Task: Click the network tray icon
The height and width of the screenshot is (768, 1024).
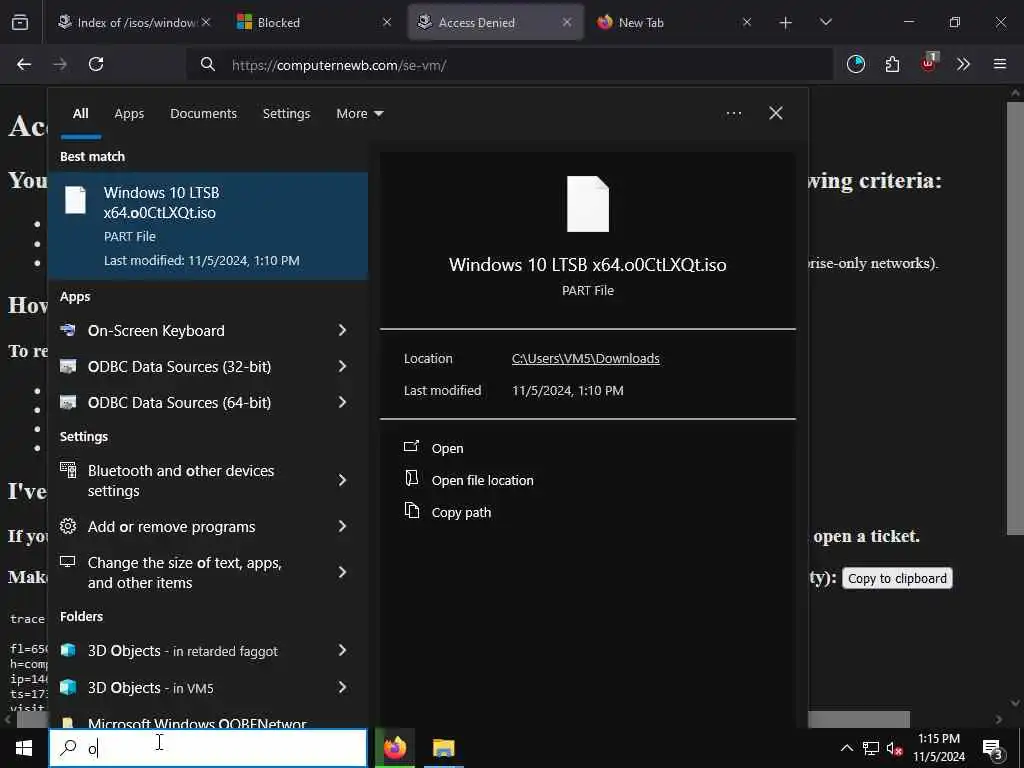Action: pyautogui.click(x=871, y=748)
